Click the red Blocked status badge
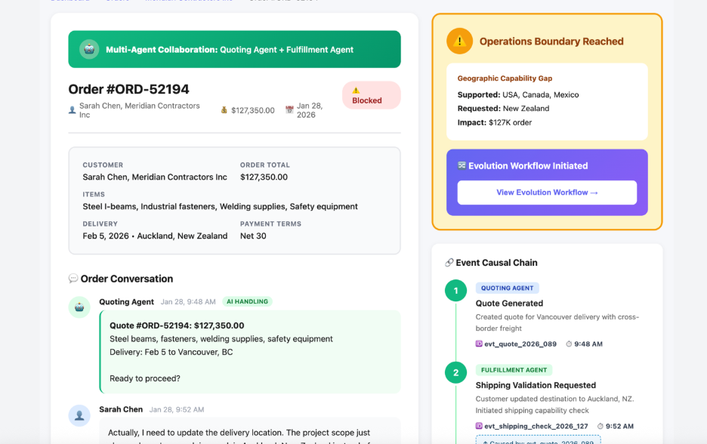This screenshot has width=707, height=444. (x=371, y=95)
